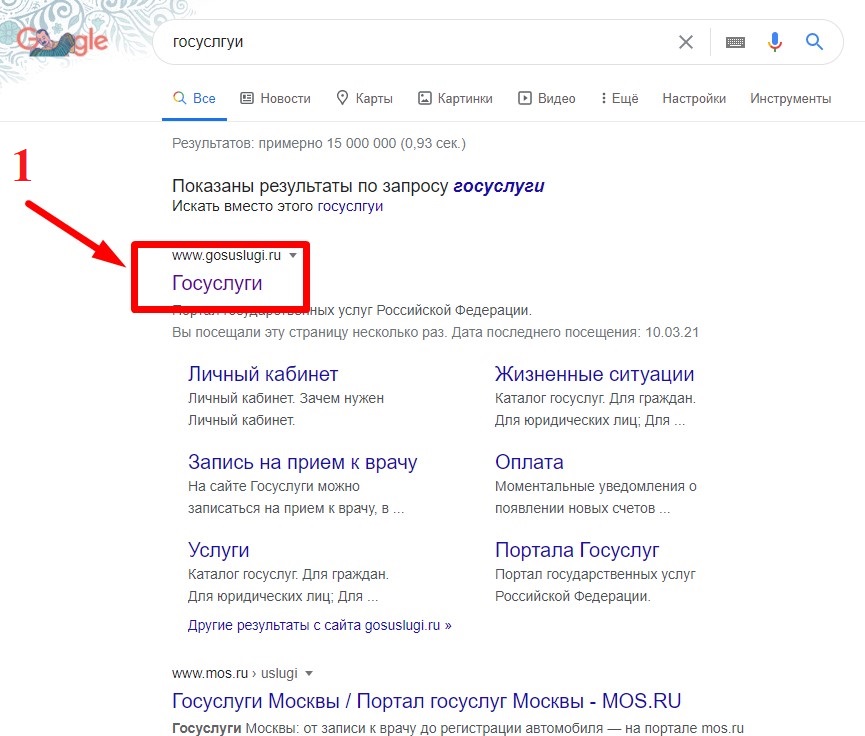This screenshot has height=736, width=865.
Task: Open the Госуслуги main result title
Action: tap(217, 283)
